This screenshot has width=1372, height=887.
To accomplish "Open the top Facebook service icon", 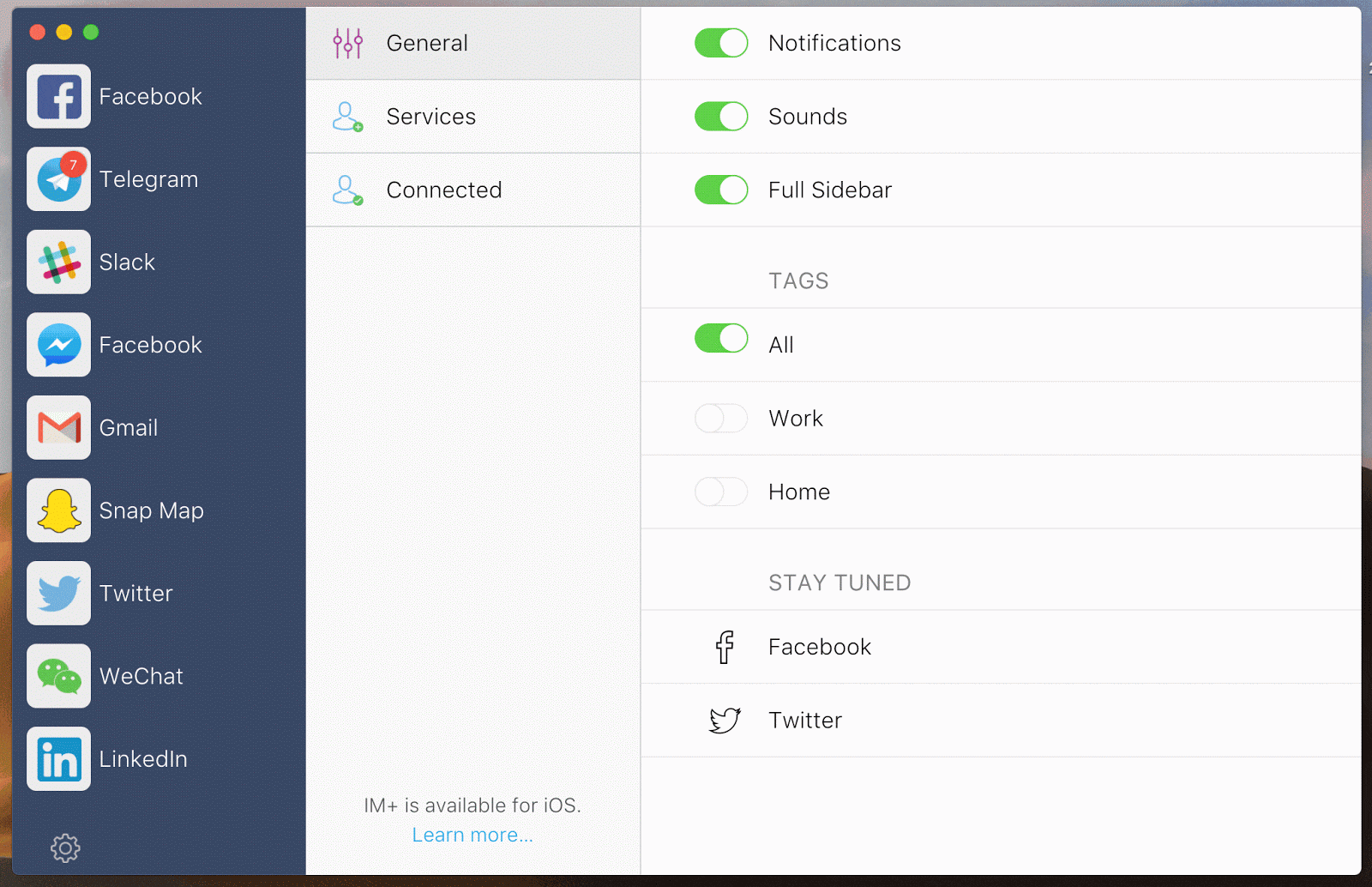I will point(58,96).
